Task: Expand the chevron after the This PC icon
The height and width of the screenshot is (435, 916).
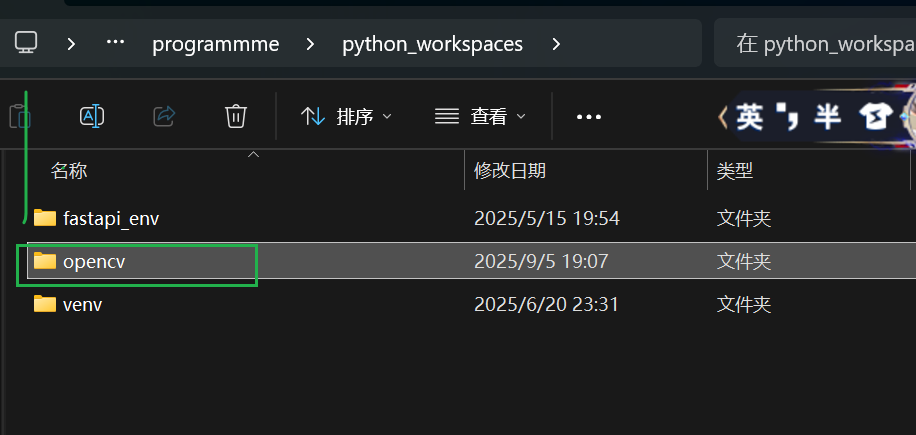Action: tap(71, 44)
